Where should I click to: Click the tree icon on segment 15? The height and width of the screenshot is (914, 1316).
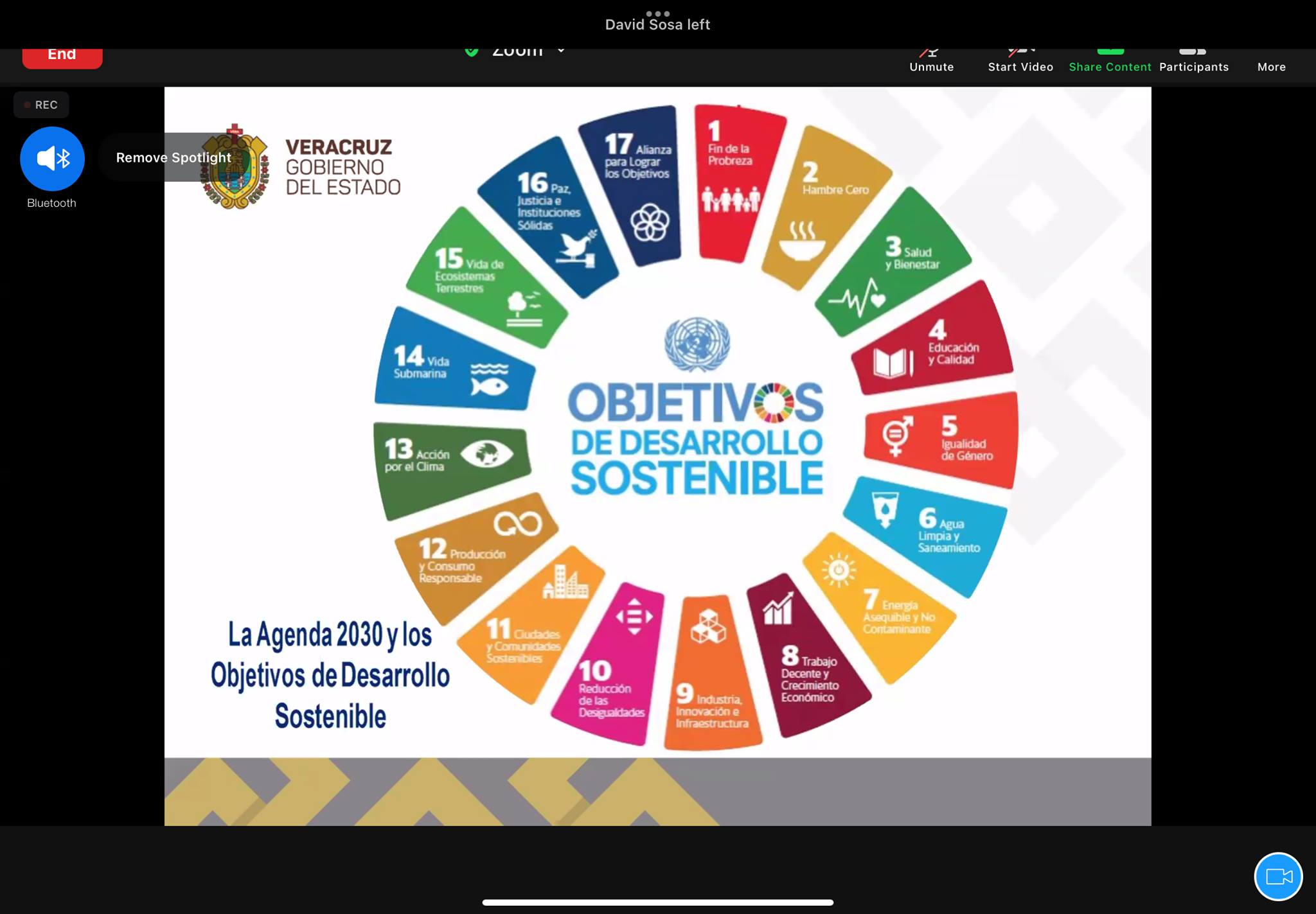pos(524,308)
